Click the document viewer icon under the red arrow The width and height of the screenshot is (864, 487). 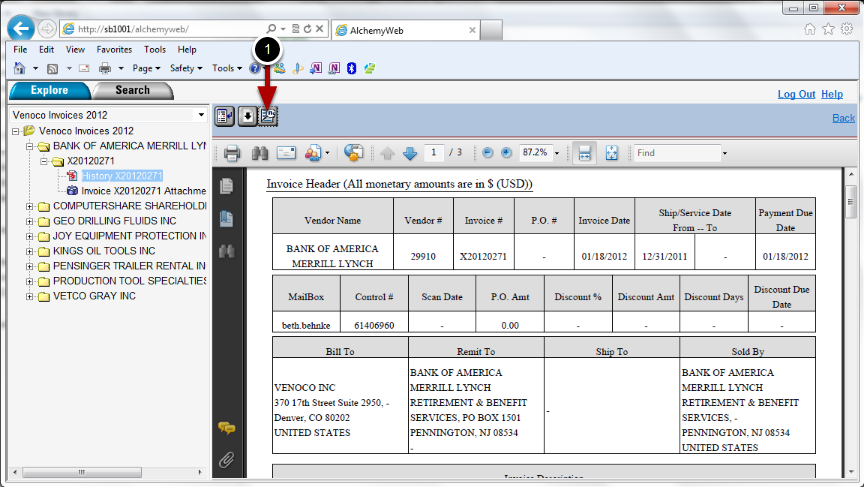tap(268, 116)
